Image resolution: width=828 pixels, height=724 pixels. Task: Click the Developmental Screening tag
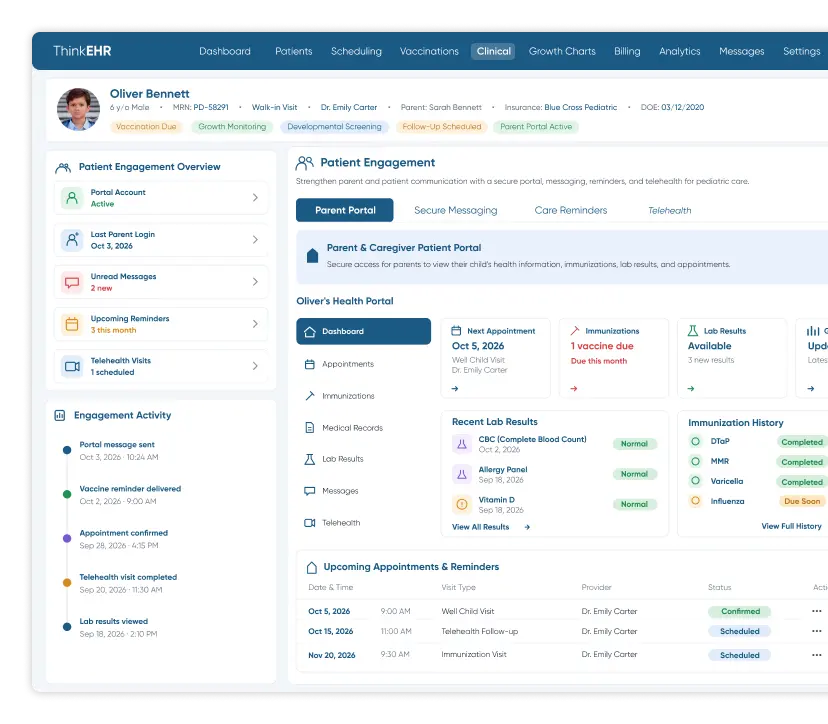tap(334, 127)
